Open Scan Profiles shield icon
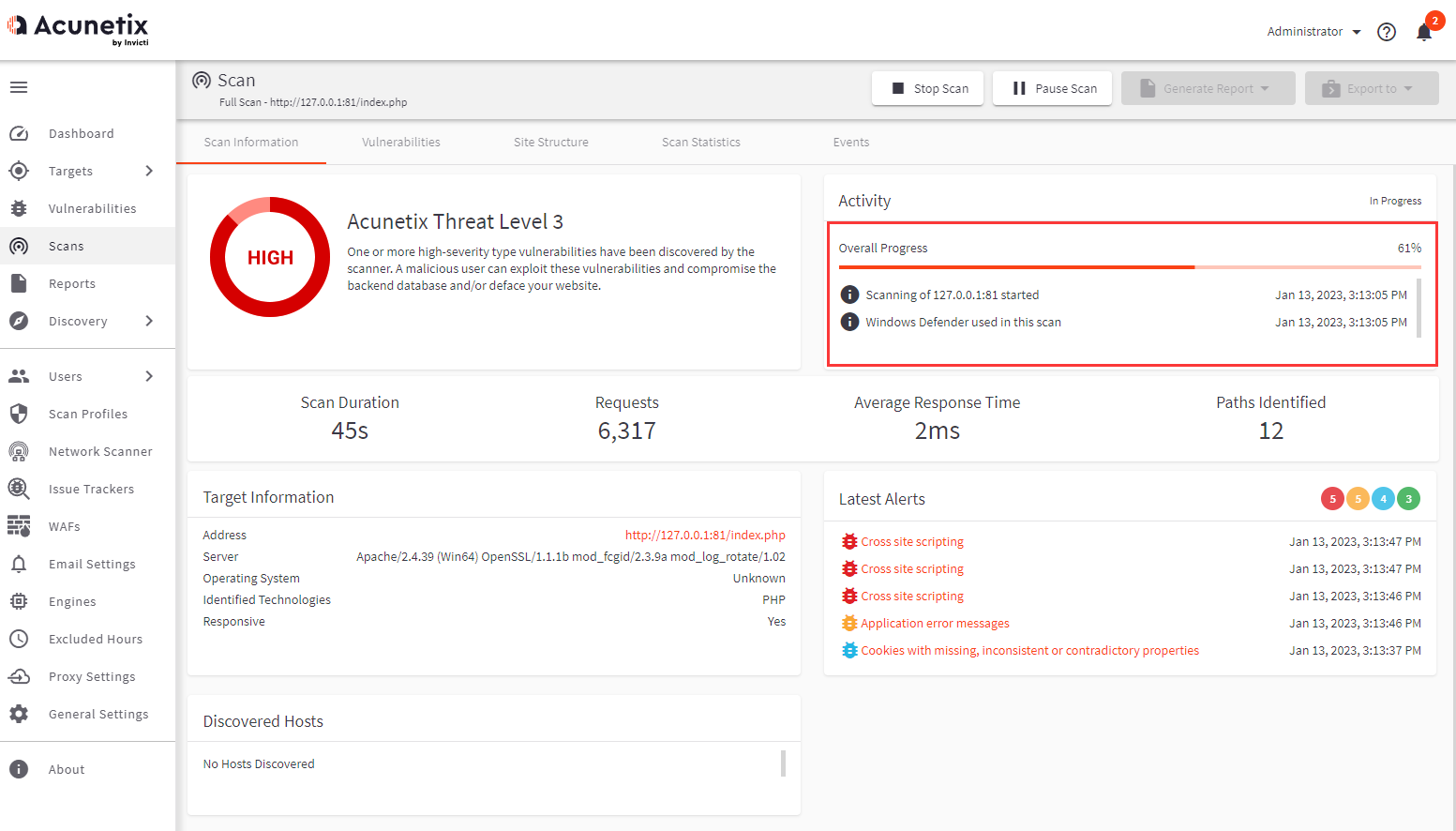 (x=19, y=414)
